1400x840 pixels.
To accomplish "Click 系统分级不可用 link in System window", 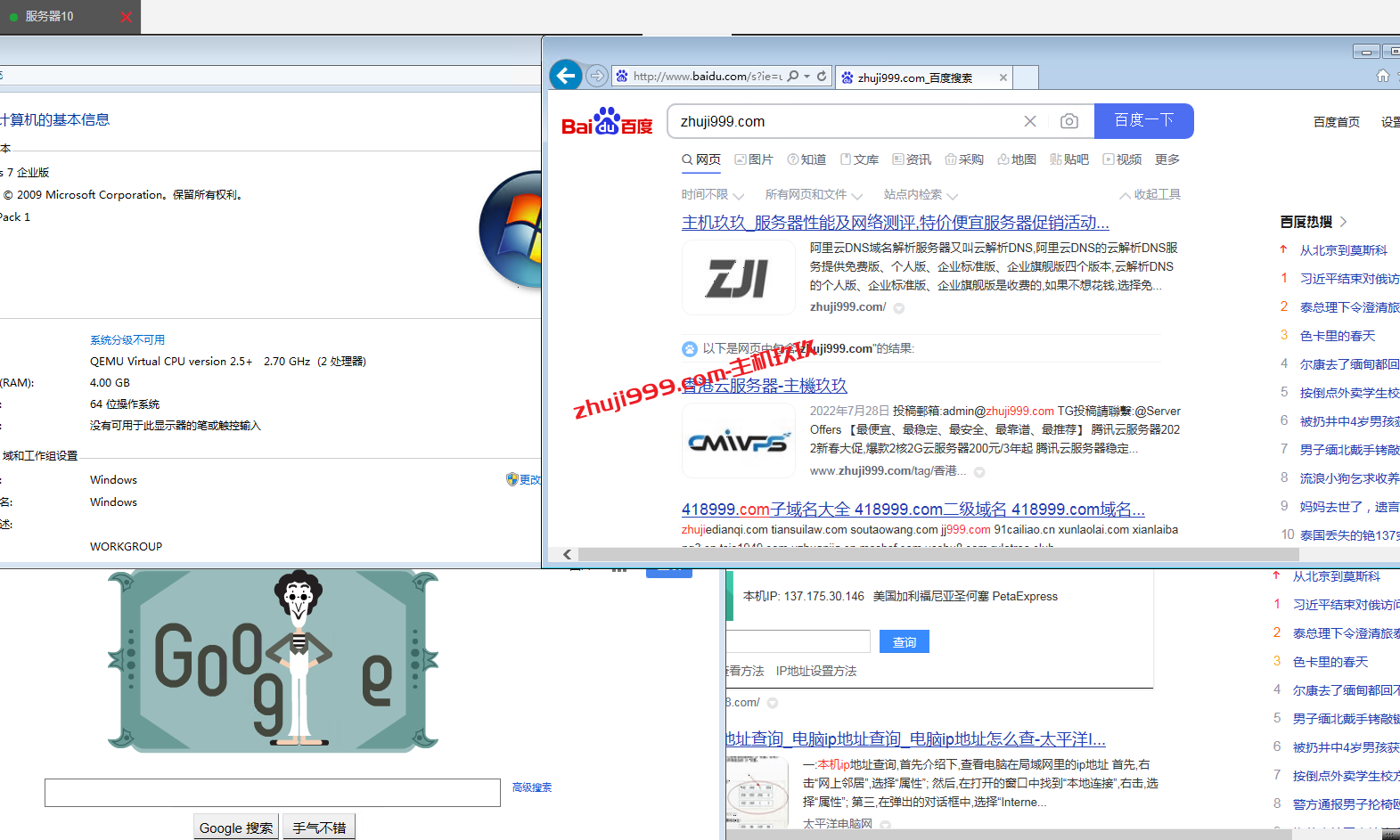I will pyautogui.click(x=127, y=340).
